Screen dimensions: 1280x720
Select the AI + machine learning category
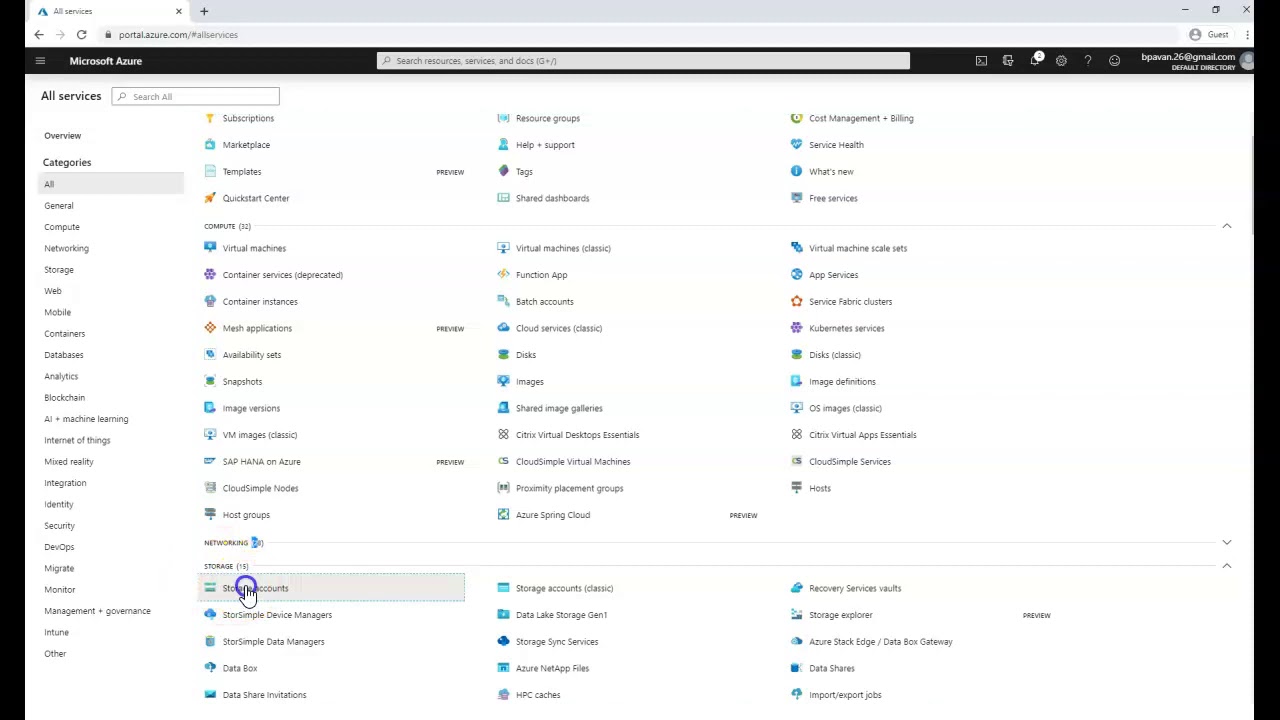coord(86,419)
